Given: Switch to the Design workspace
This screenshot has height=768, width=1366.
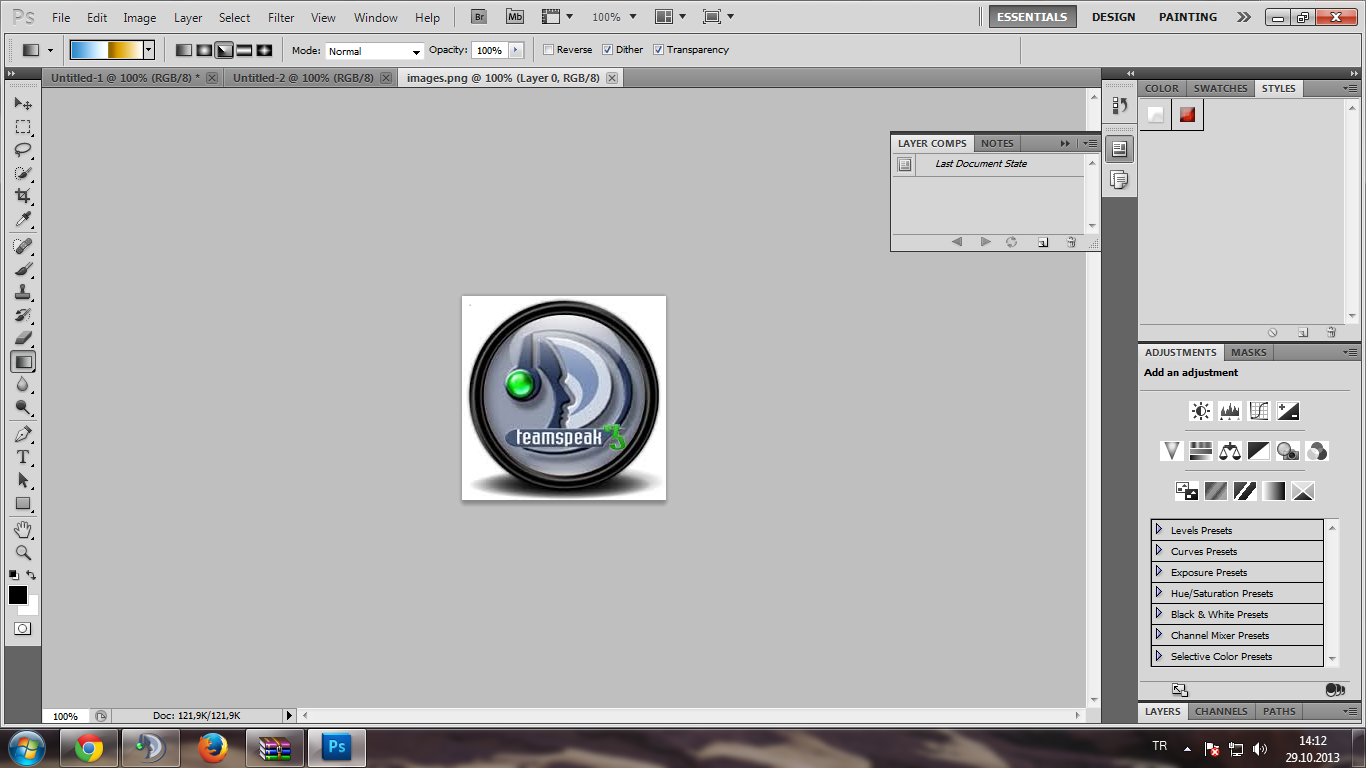Looking at the screenshot, I should coord(1113,17).
